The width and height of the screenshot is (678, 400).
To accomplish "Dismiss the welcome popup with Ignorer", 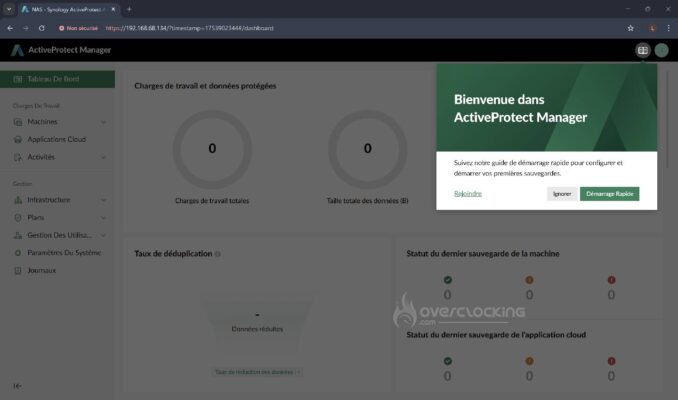I will (562, 194).
